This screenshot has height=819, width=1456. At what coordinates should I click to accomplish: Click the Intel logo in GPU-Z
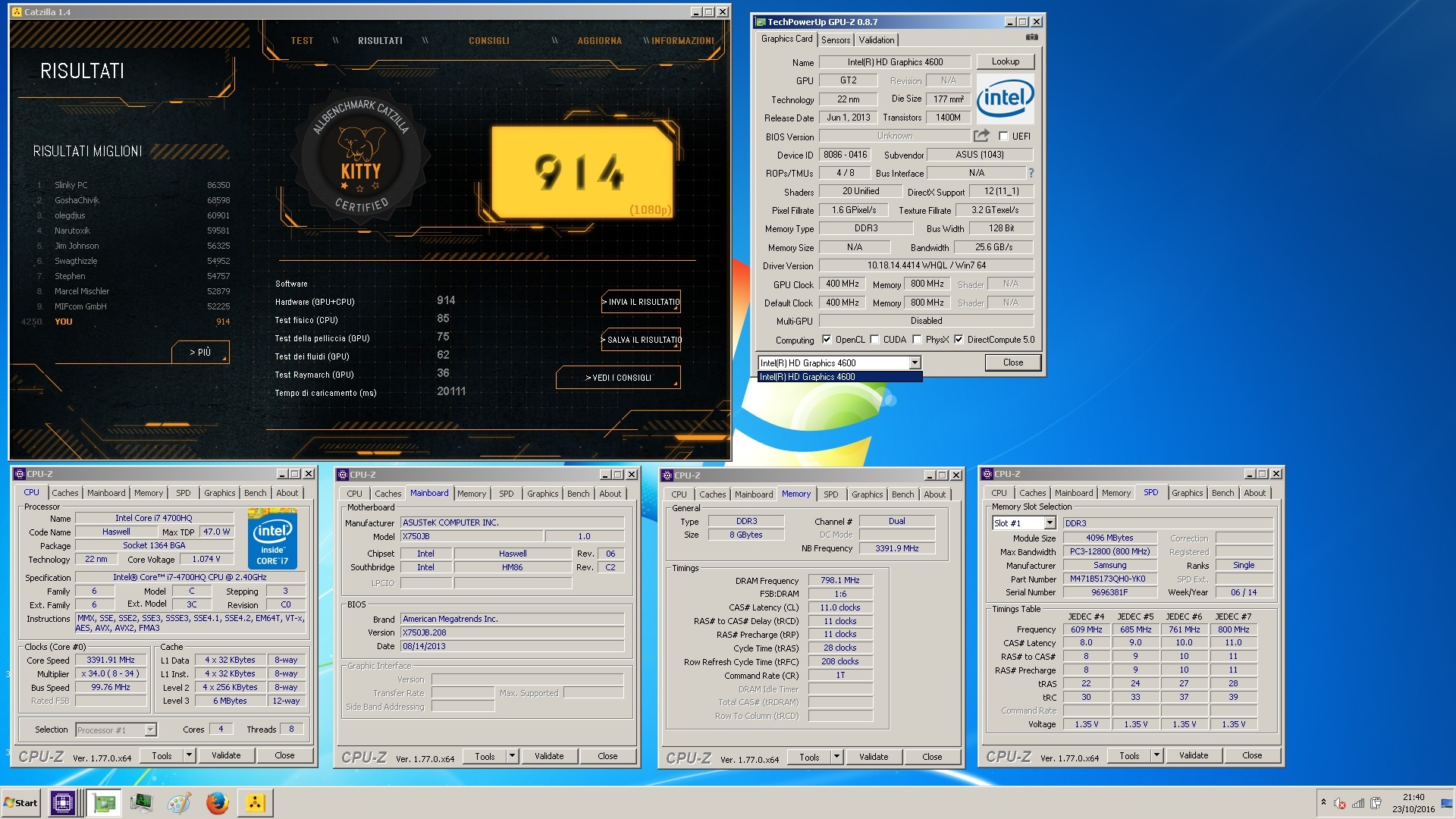click(x=1005, y=99)
